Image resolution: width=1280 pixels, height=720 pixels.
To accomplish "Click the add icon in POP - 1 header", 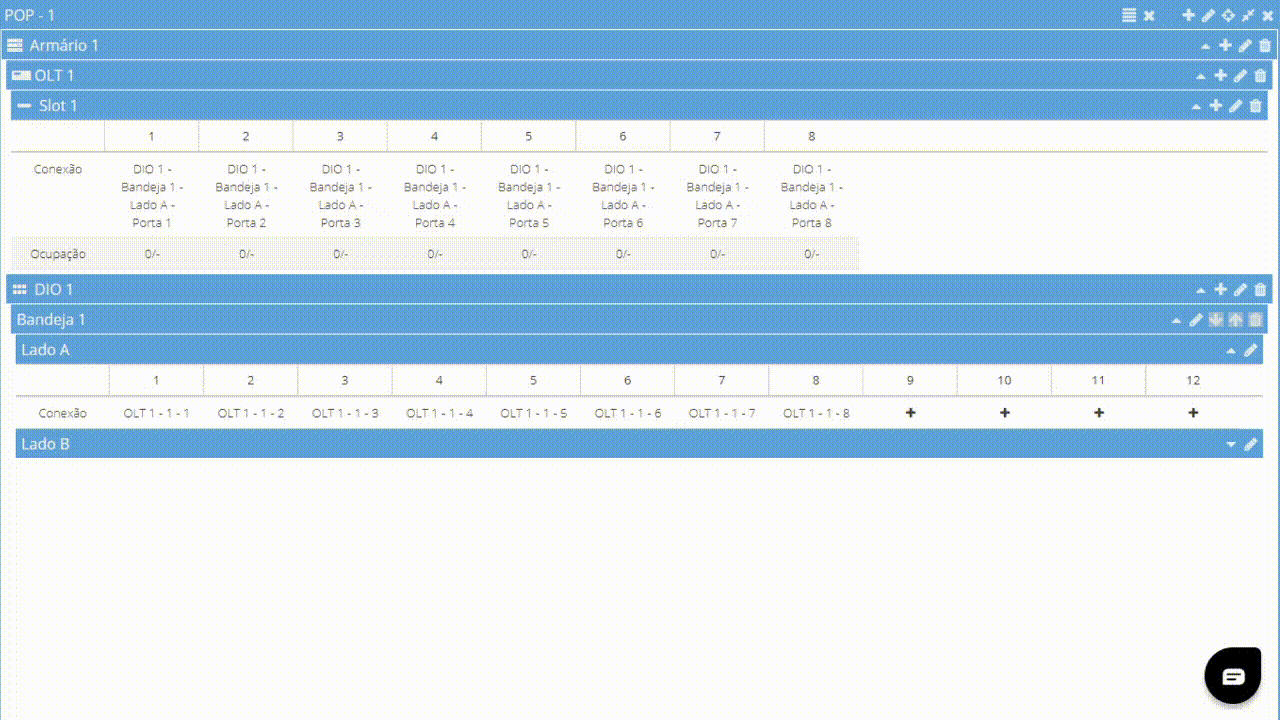I will pyautogui.click(x=1189, y=15).
